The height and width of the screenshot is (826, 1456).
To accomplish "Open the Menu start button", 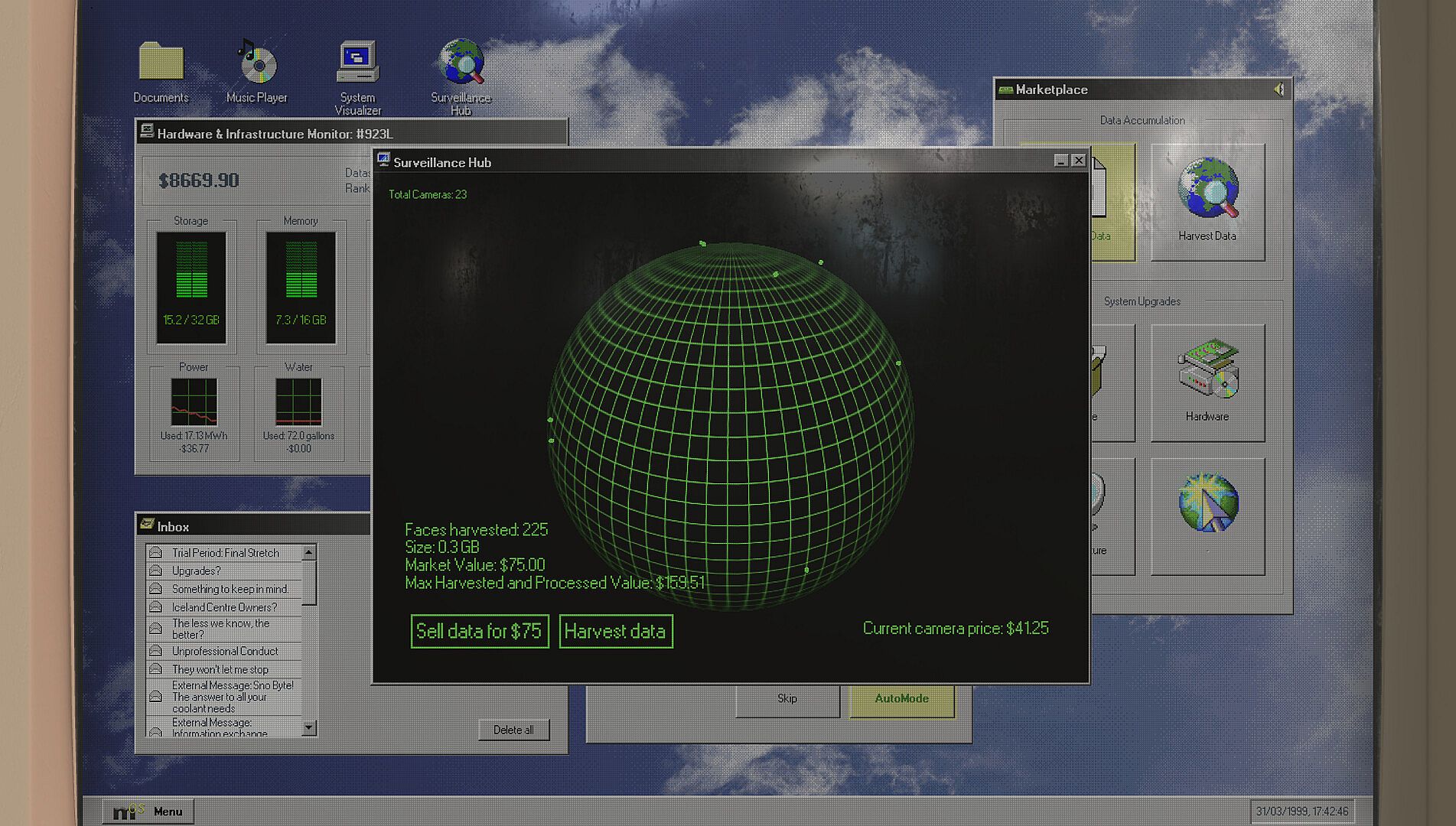I will point(148,811).
